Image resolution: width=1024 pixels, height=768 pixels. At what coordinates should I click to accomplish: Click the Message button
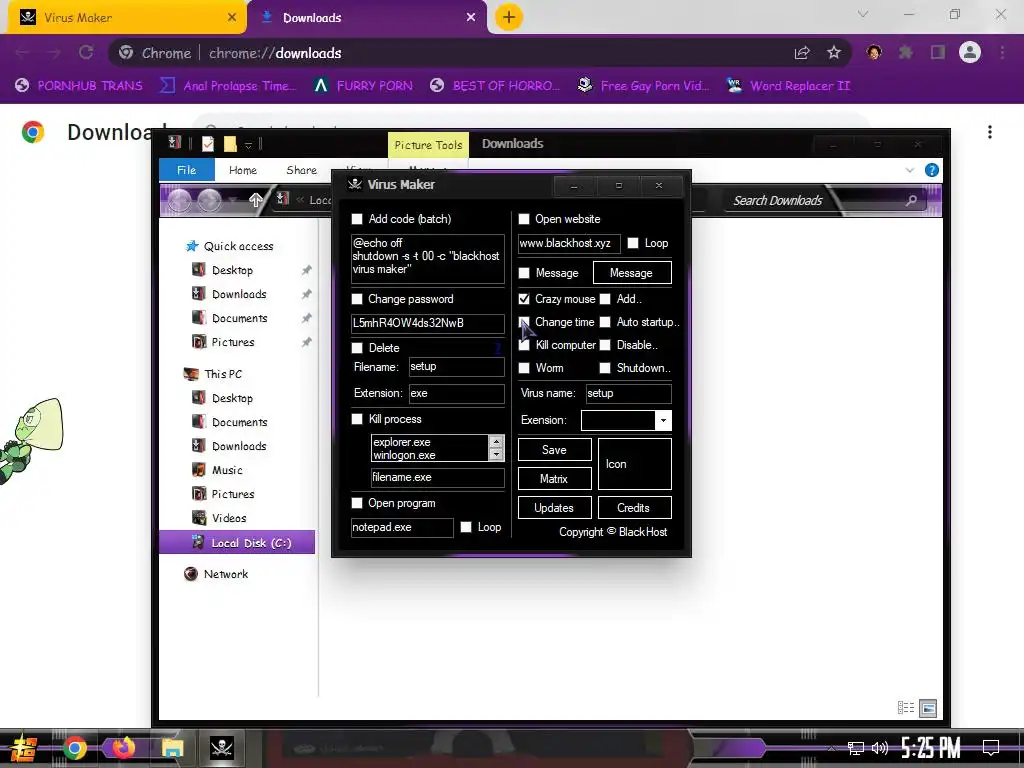click(x=632, y=273)
